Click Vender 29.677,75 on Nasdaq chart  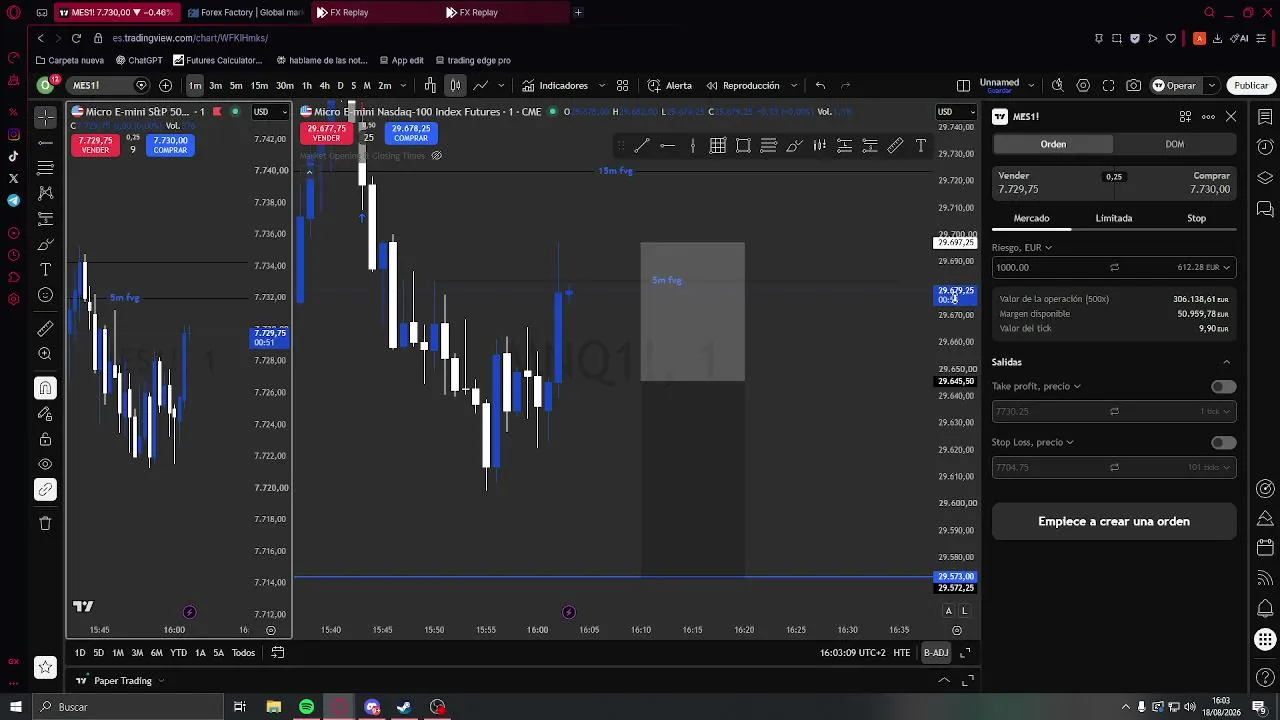326,133
